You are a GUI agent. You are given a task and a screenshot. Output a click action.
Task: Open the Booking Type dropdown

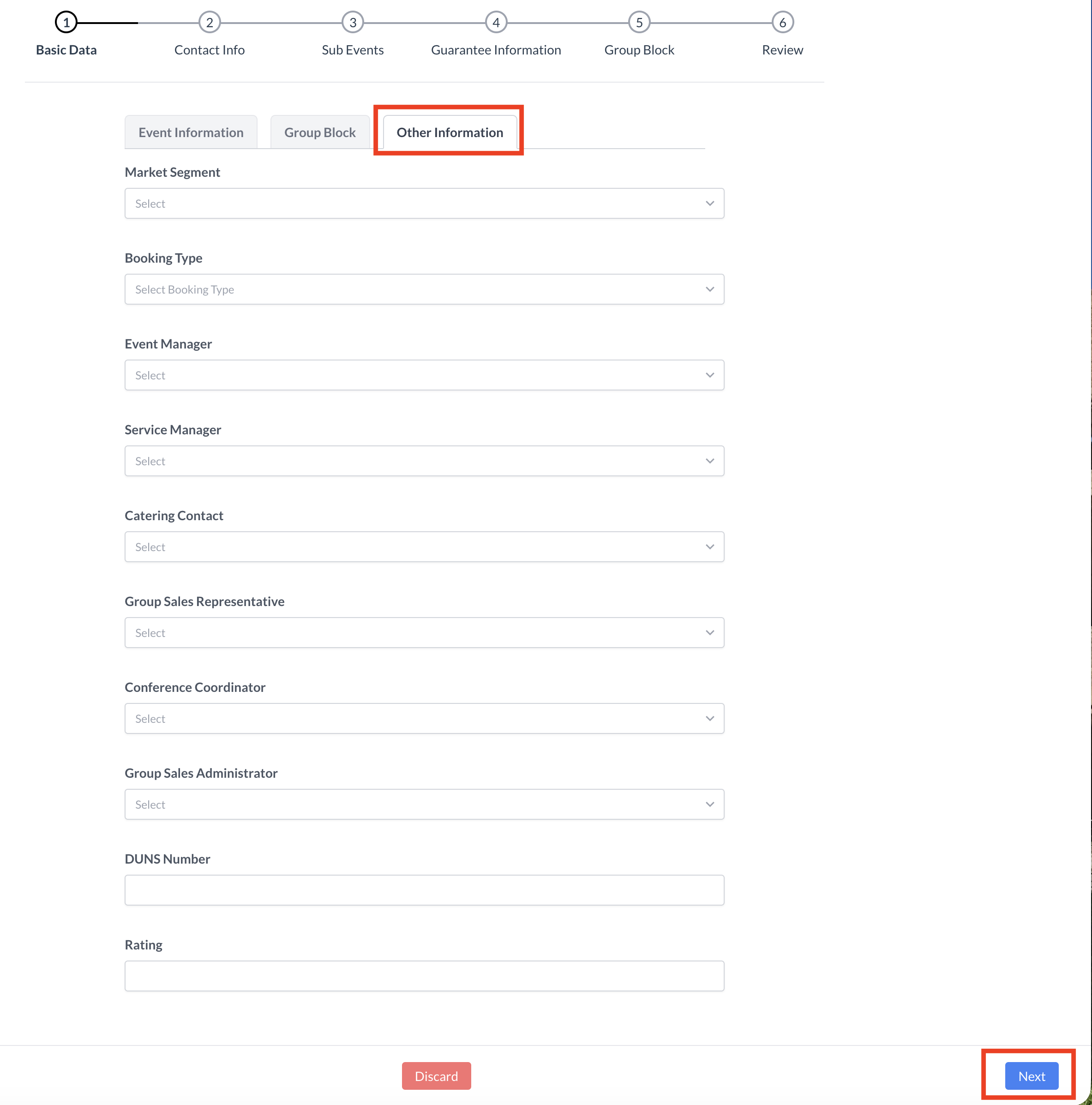click(424, 289)
